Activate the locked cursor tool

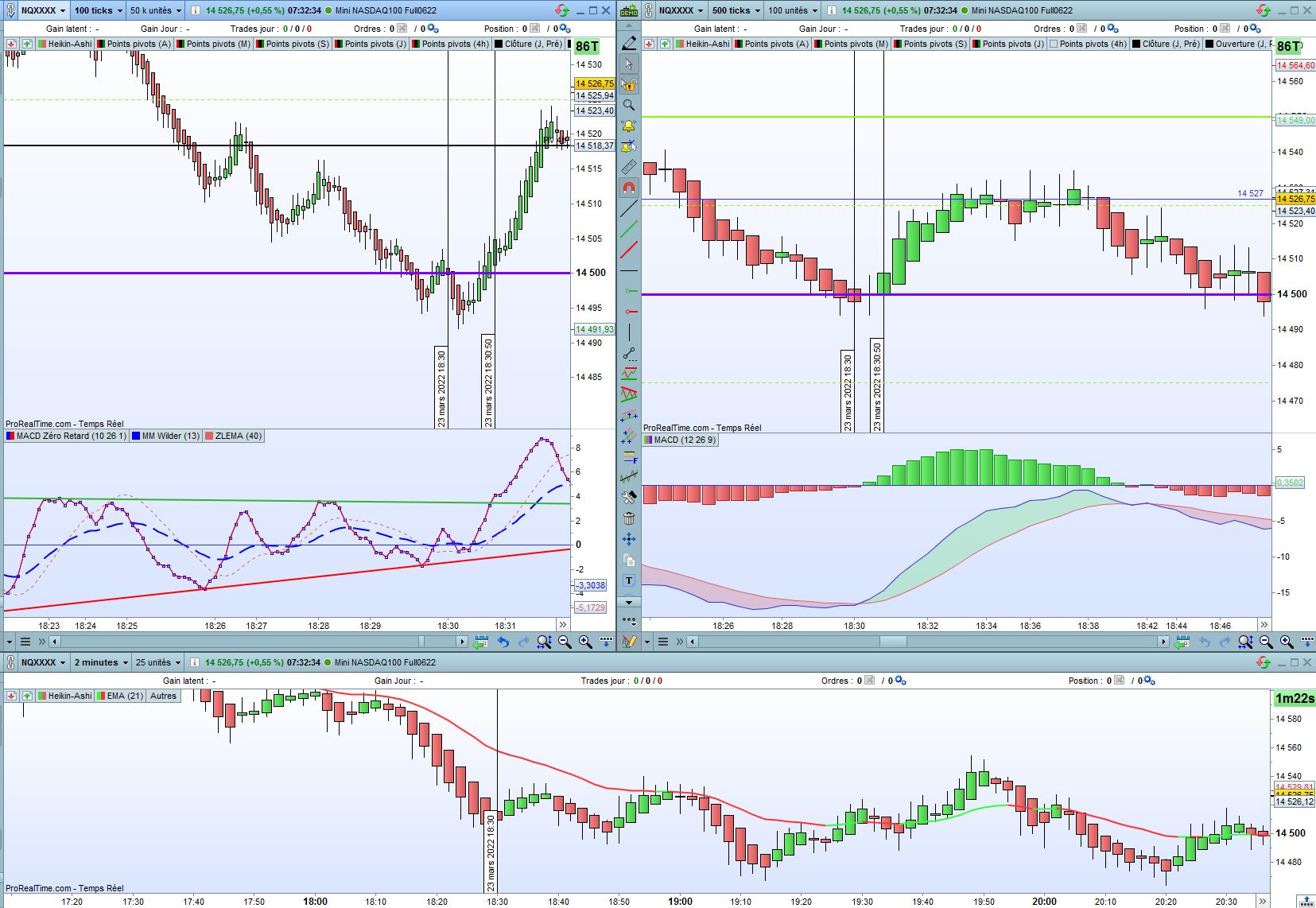(629, 84)
